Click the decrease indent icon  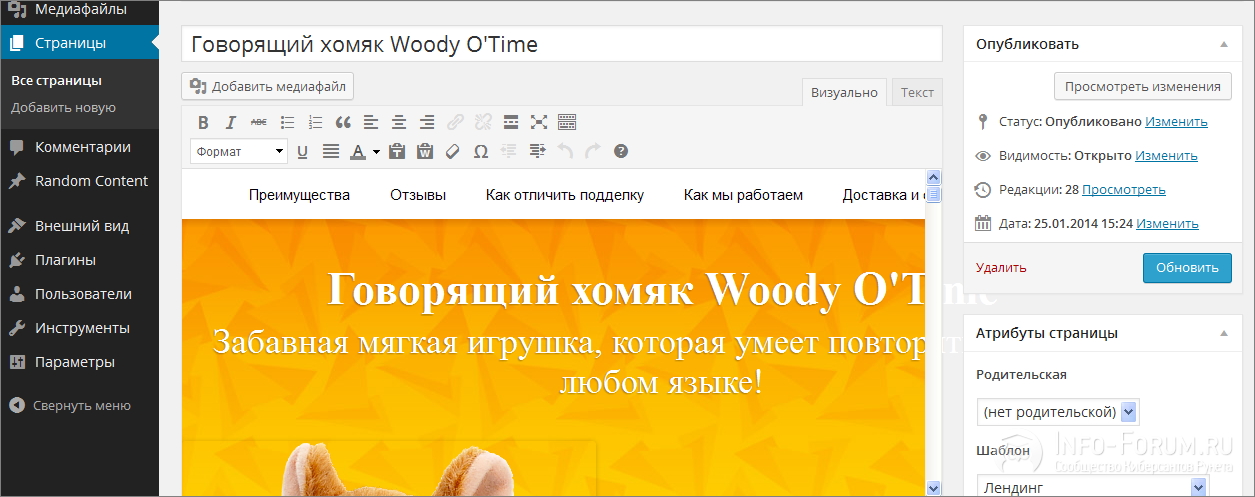pyautogui.click(x=508, y=151)
